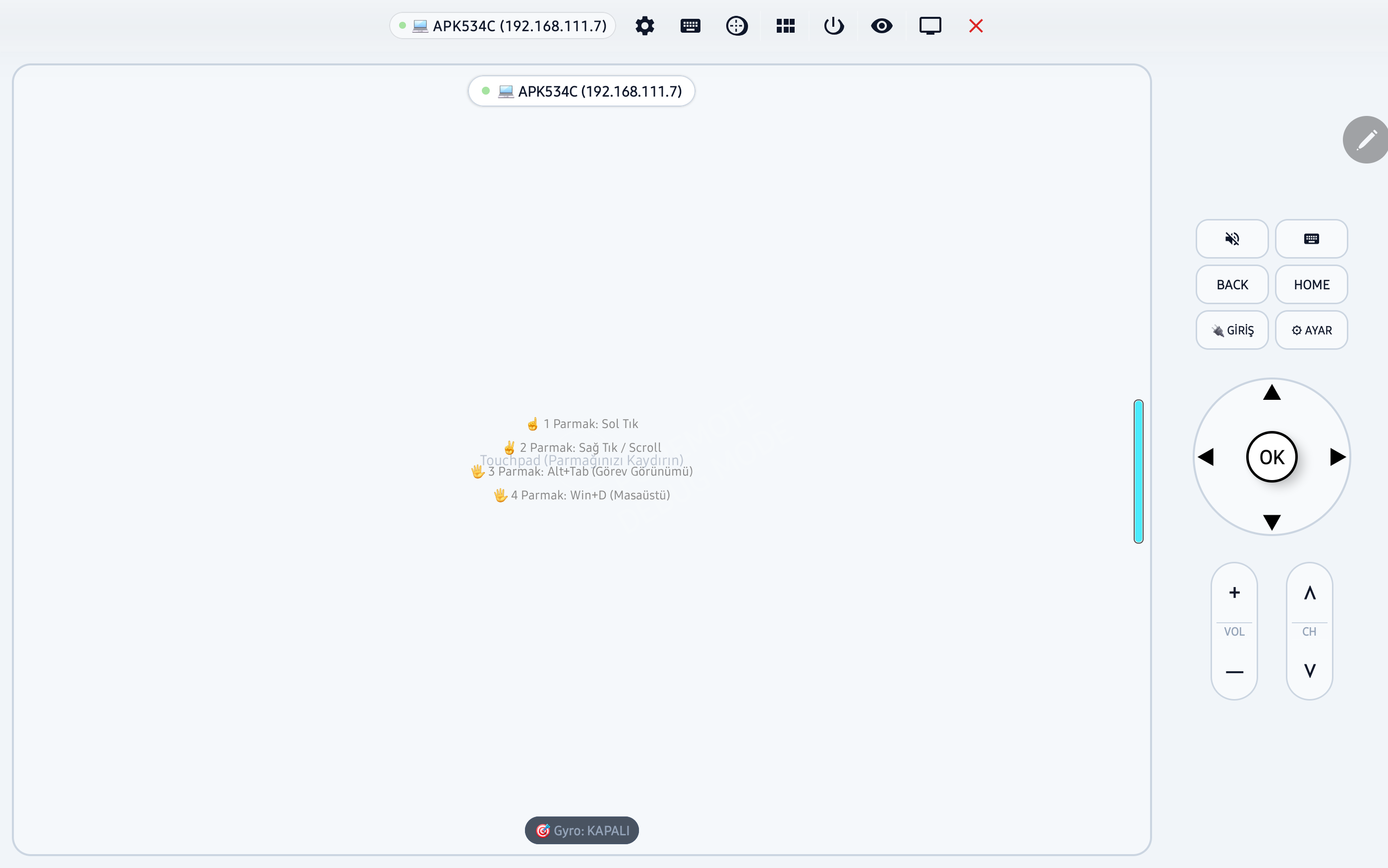Toggle the eye visibility icon
The width and height of the screenshot is (1388, 868).
click(881, 26)
